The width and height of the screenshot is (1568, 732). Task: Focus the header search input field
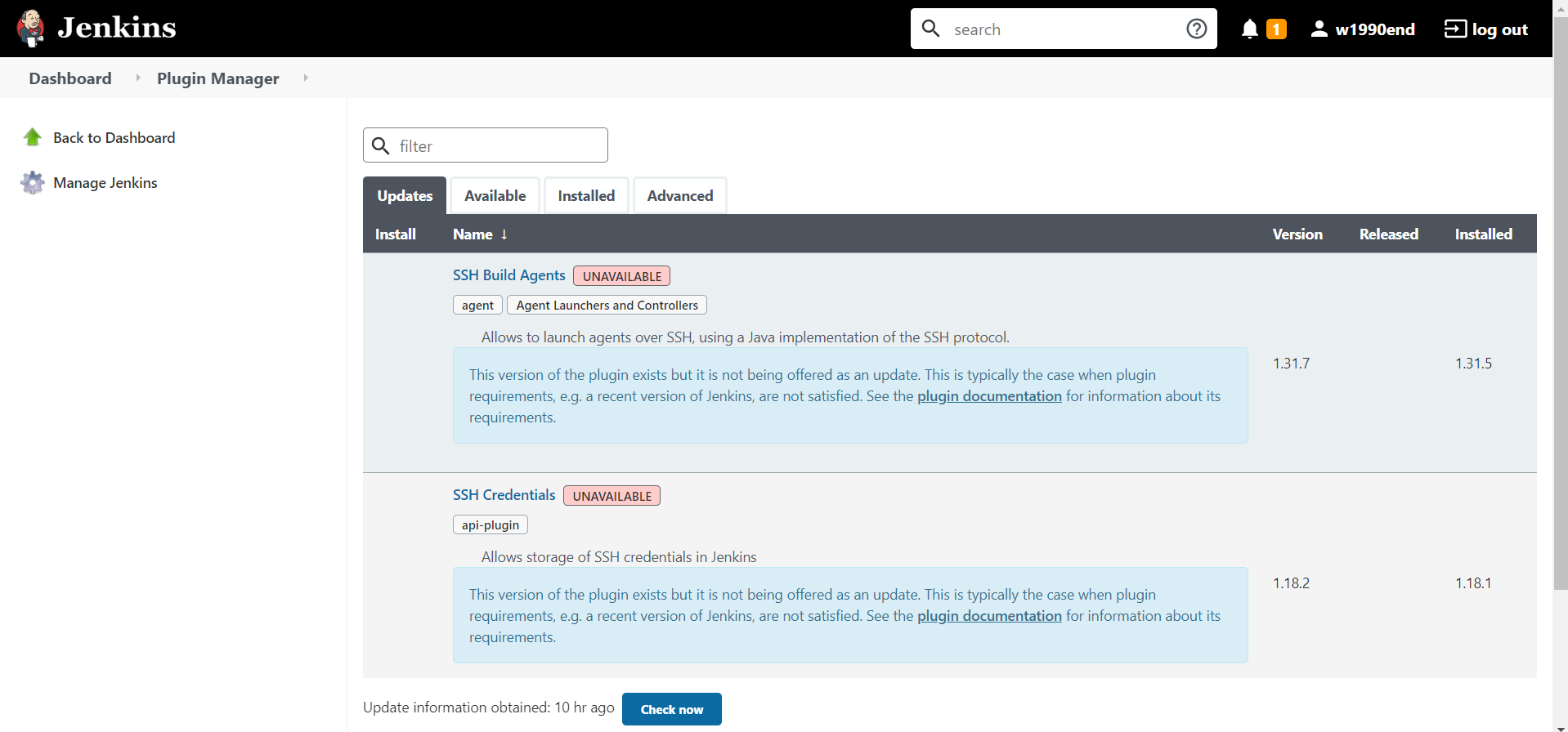1064,29
